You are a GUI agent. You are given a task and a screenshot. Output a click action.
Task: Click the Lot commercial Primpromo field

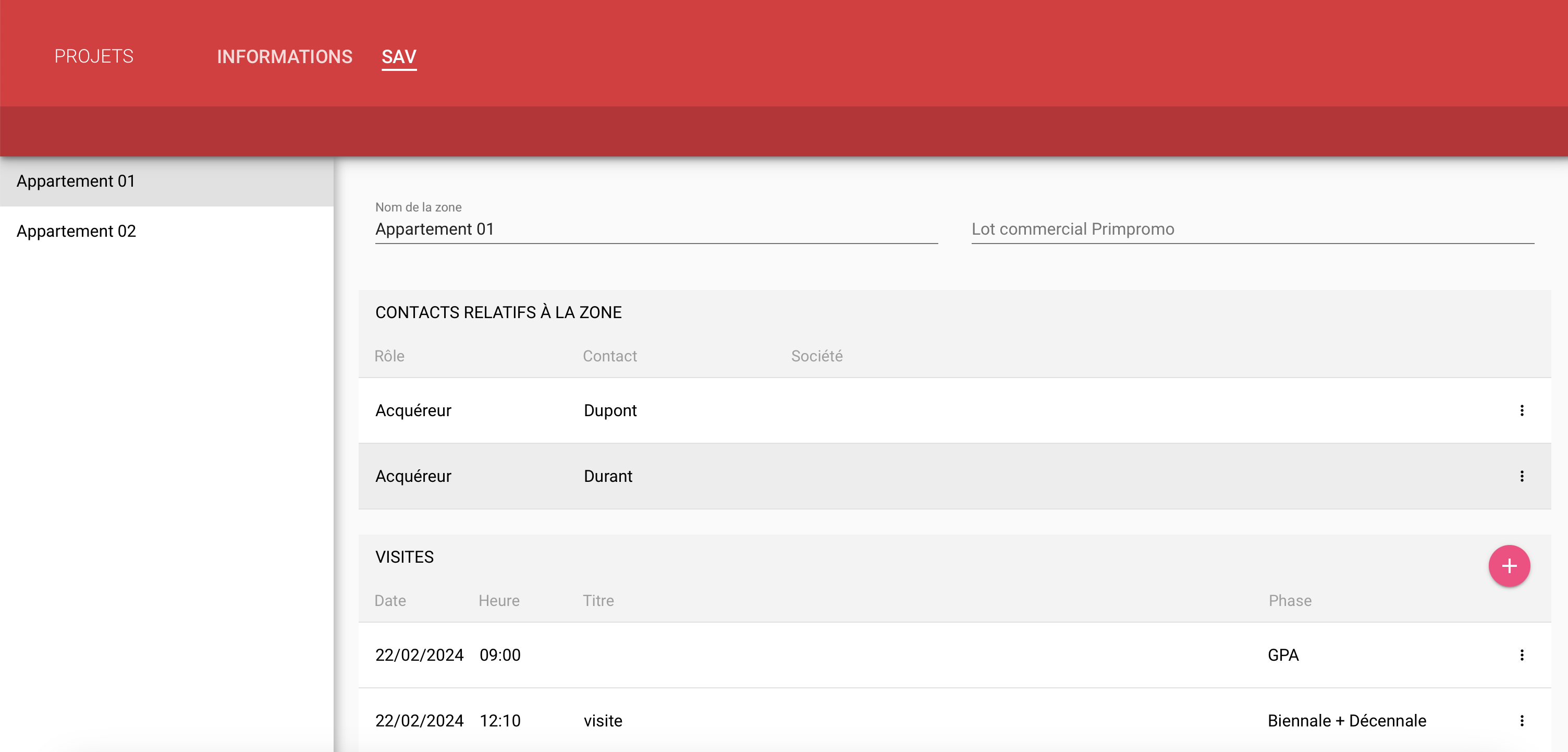coord(1253,229)
